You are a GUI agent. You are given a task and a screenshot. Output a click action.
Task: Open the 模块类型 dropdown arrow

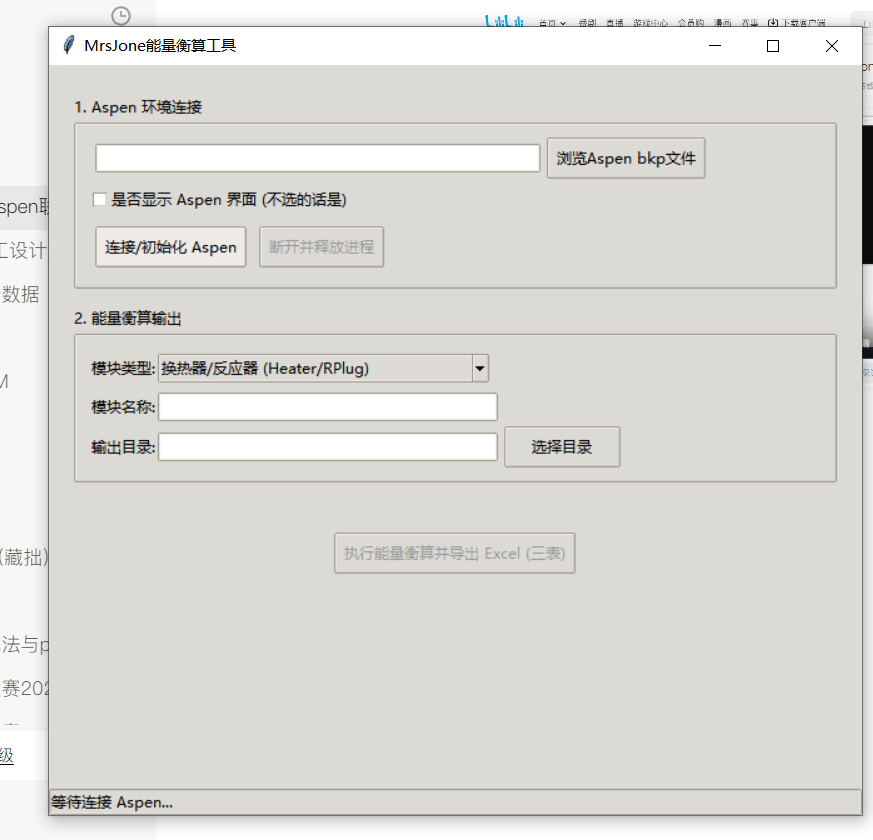480,369
